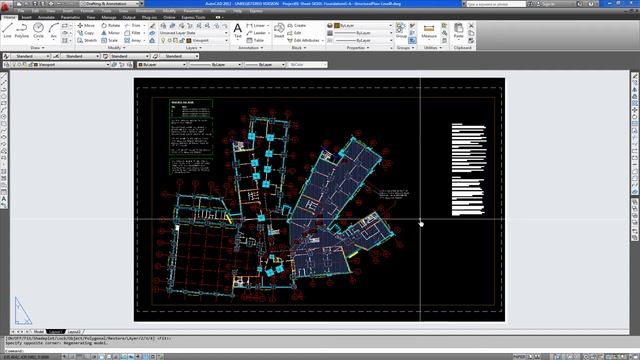Viewport: 640px width, 360px height.
Task: Select the Line drawing tool
Action: (7, 30)
